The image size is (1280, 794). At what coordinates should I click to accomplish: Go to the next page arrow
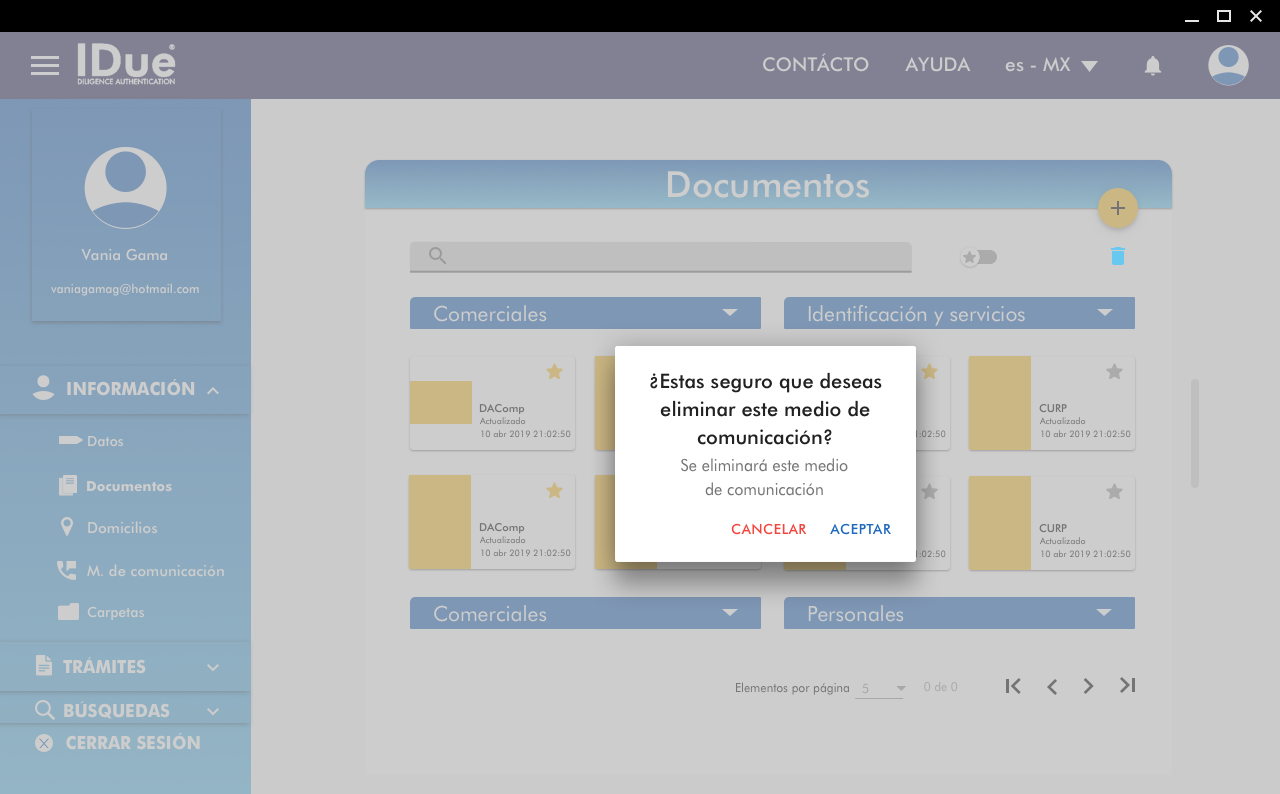tap(1088, 686)
